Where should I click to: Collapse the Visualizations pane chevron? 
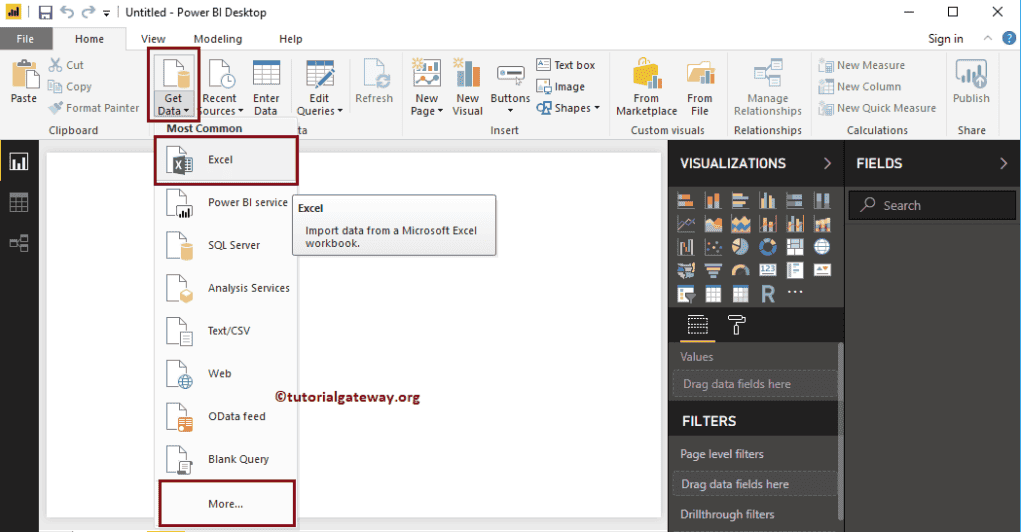(827, 163)
